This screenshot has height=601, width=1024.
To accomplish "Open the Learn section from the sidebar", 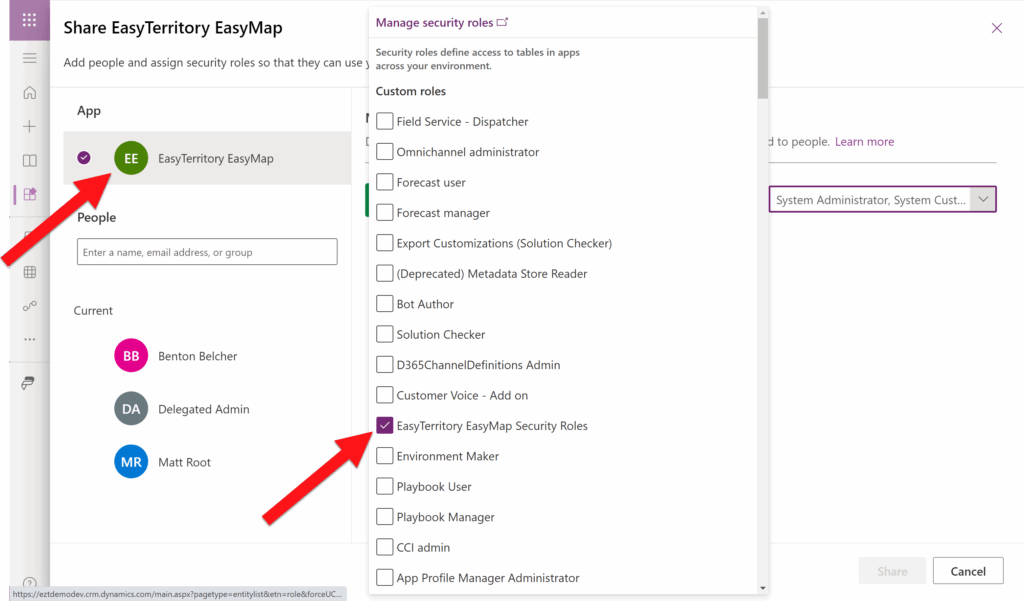I will [29, 159].
